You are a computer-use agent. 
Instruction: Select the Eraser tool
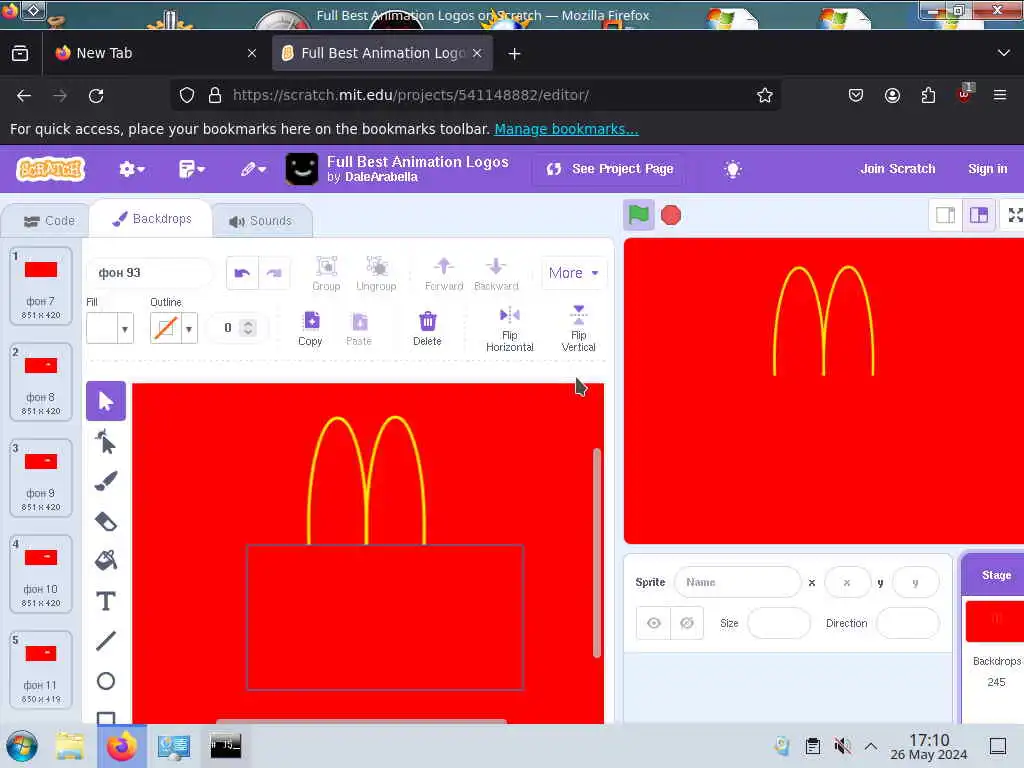106,521
